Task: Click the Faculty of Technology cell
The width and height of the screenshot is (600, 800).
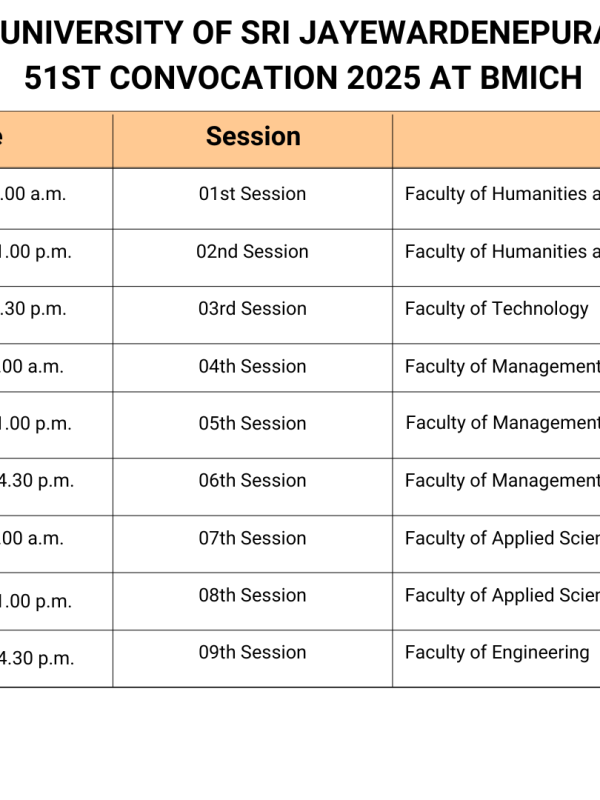Action: click(x=496, y=309)
